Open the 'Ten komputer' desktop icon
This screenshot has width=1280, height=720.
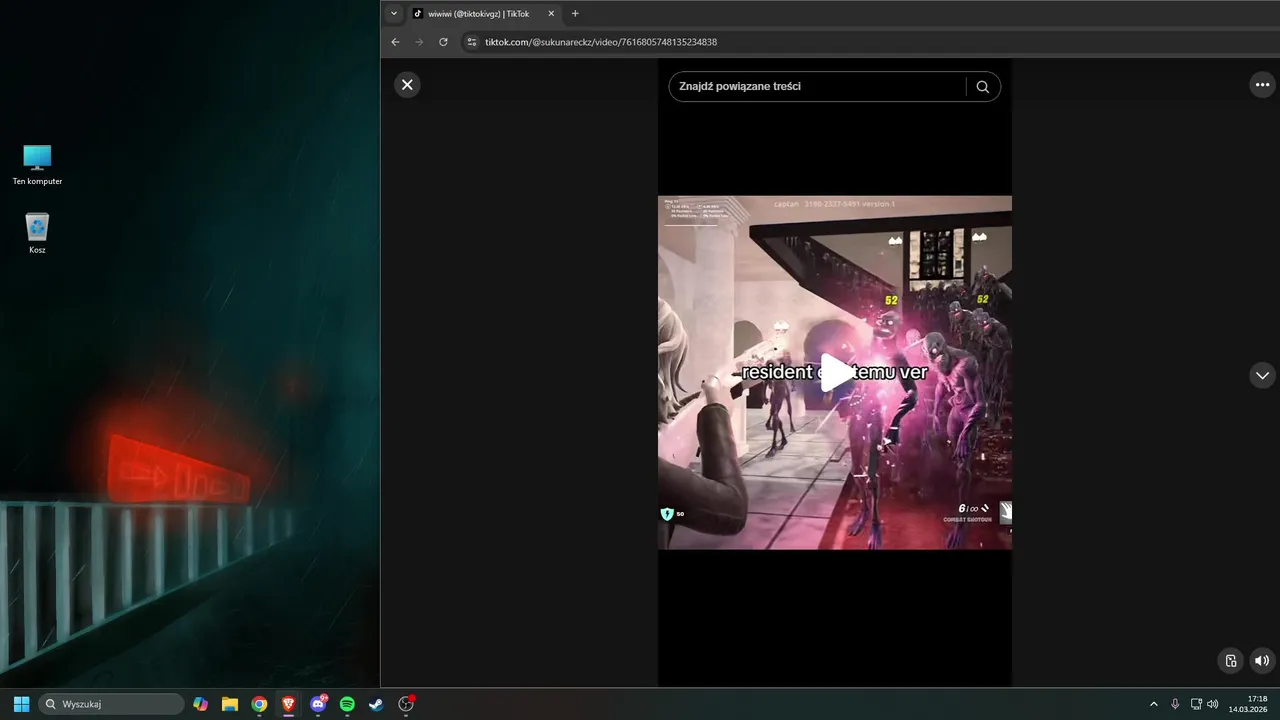(x=37, y=165)
